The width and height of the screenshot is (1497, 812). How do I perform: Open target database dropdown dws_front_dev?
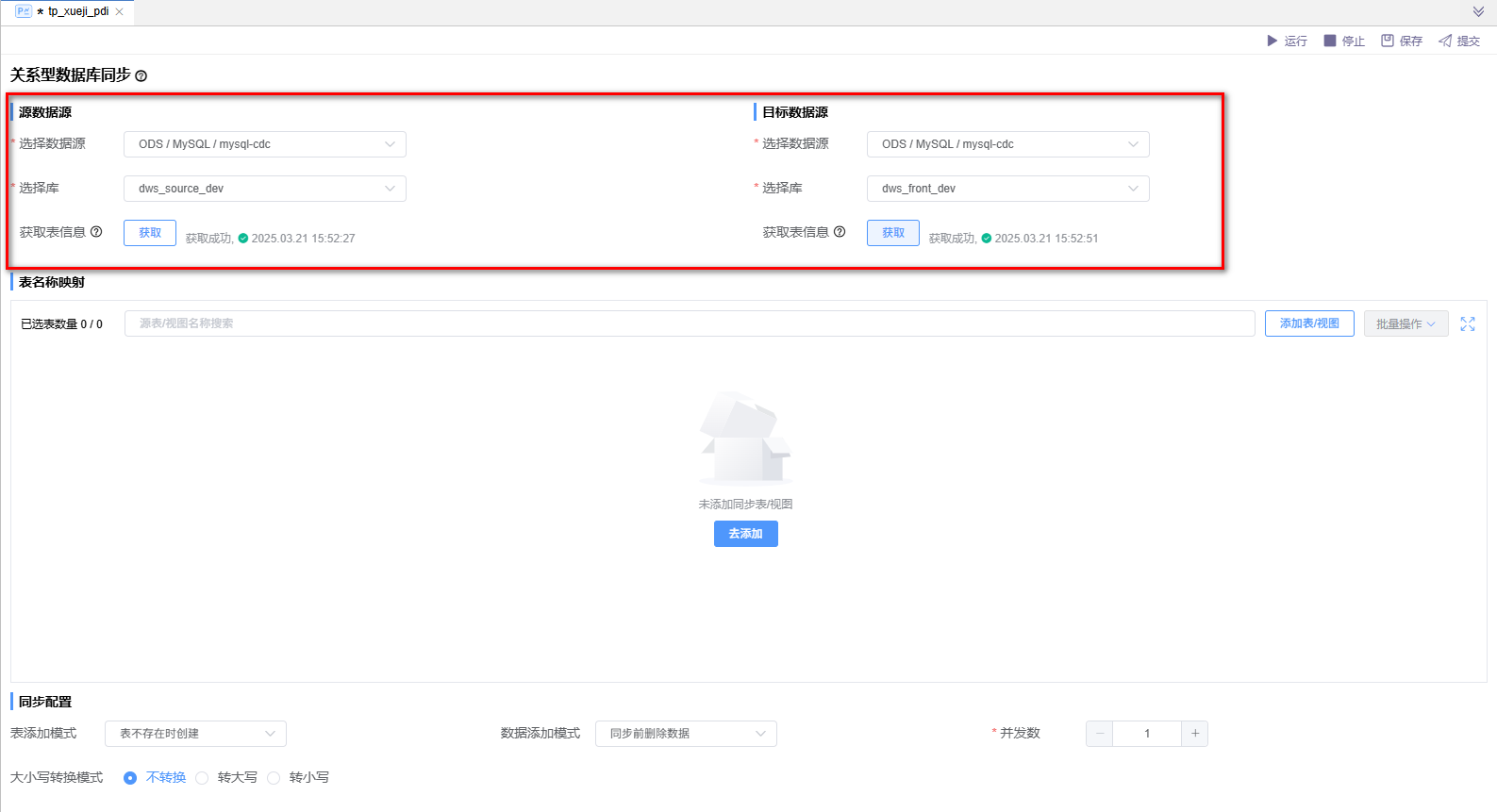point(1007,189)
